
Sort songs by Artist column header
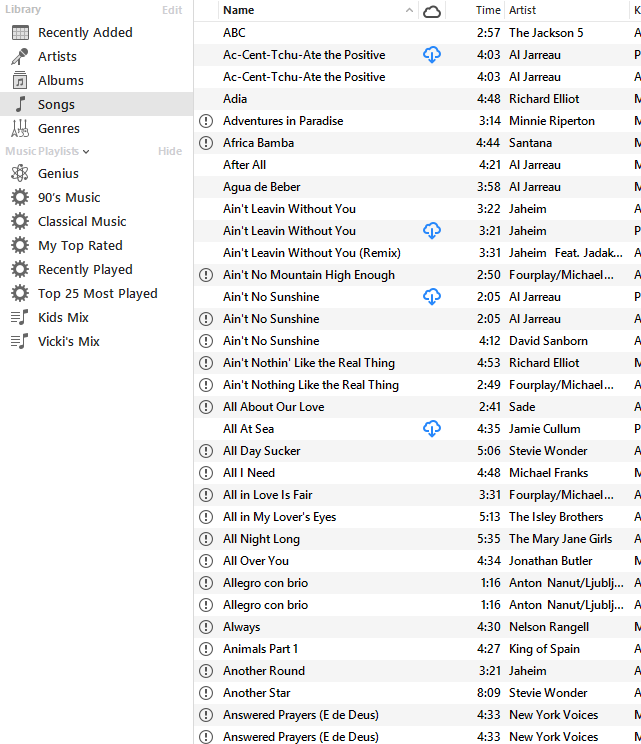point(522,10)
